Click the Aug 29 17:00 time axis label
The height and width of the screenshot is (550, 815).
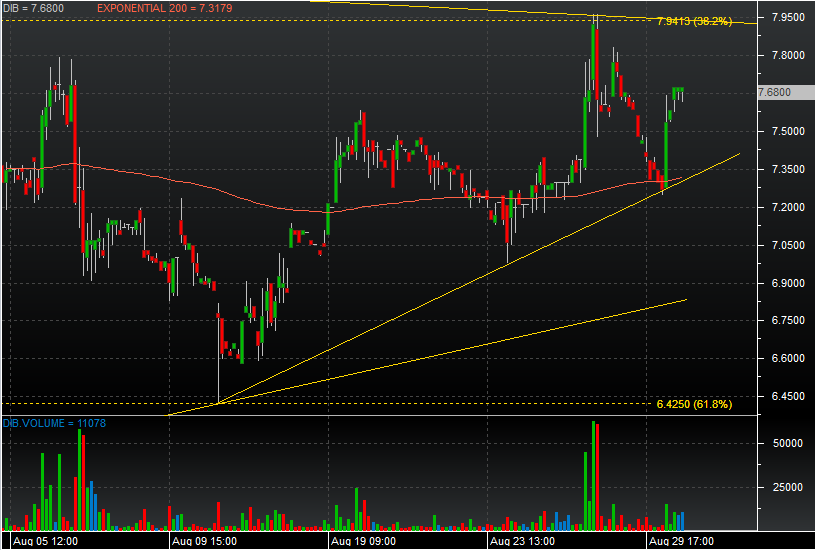point(683,540)
